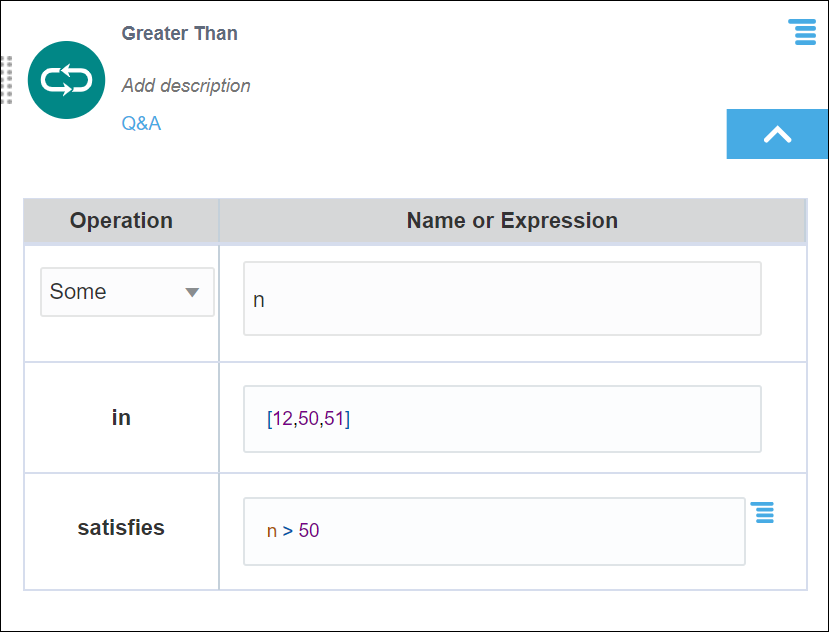Focus the name field containing "n"
The image size is (829, 632).
pos(502,299)
